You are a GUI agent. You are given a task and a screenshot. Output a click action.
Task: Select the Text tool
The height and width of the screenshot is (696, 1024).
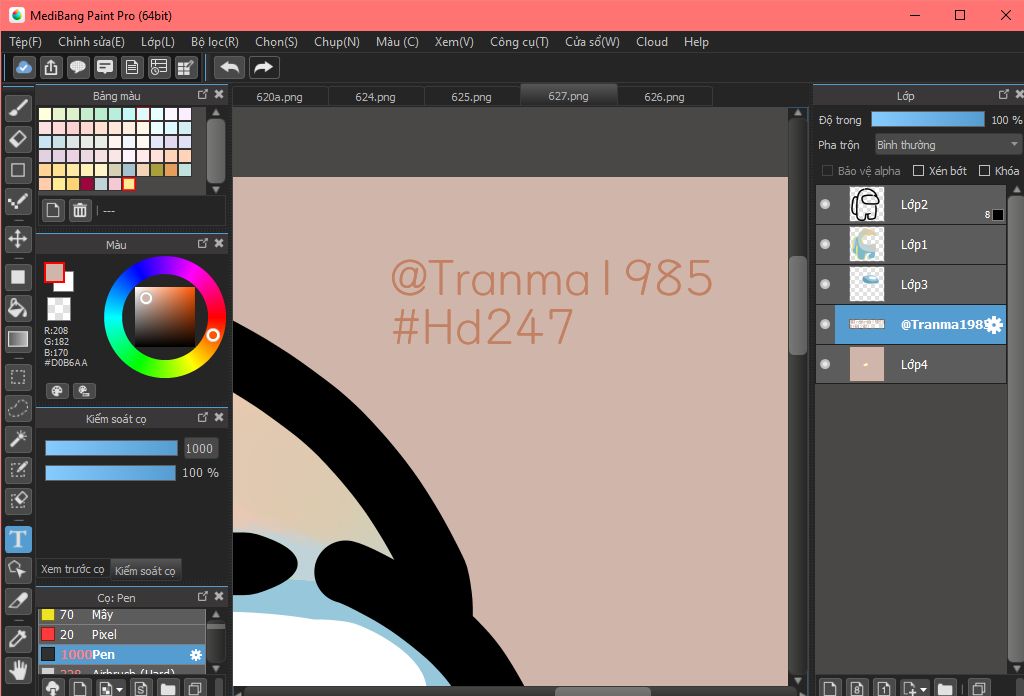[18, 539]
